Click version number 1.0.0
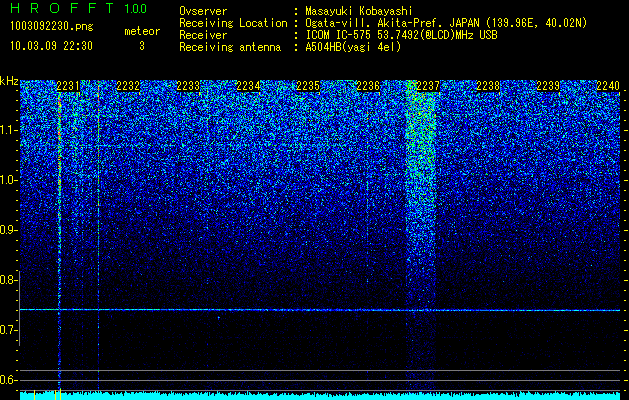629x400 pixels. coord(136,9)
